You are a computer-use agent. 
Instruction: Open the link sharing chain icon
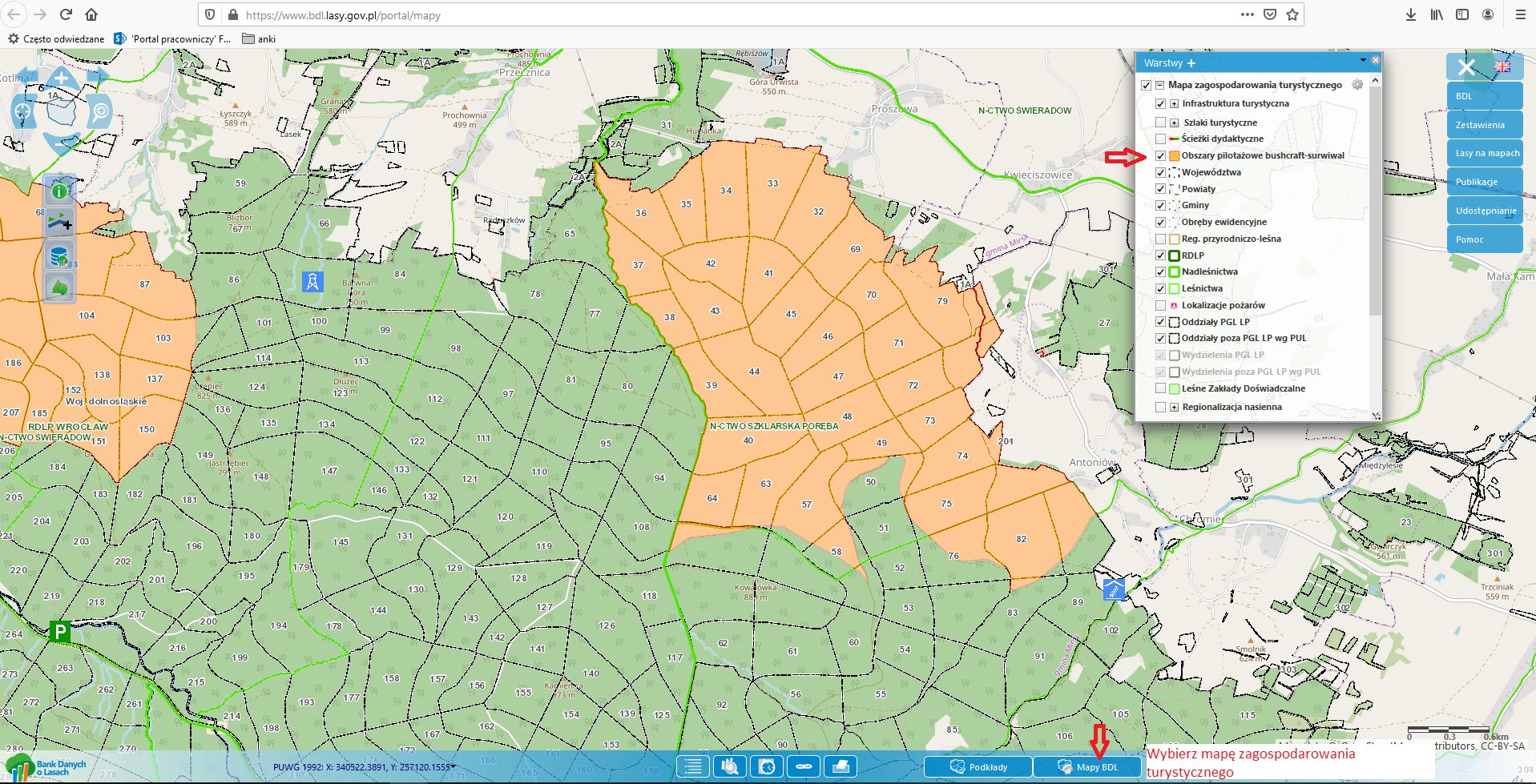click(804, 766)
